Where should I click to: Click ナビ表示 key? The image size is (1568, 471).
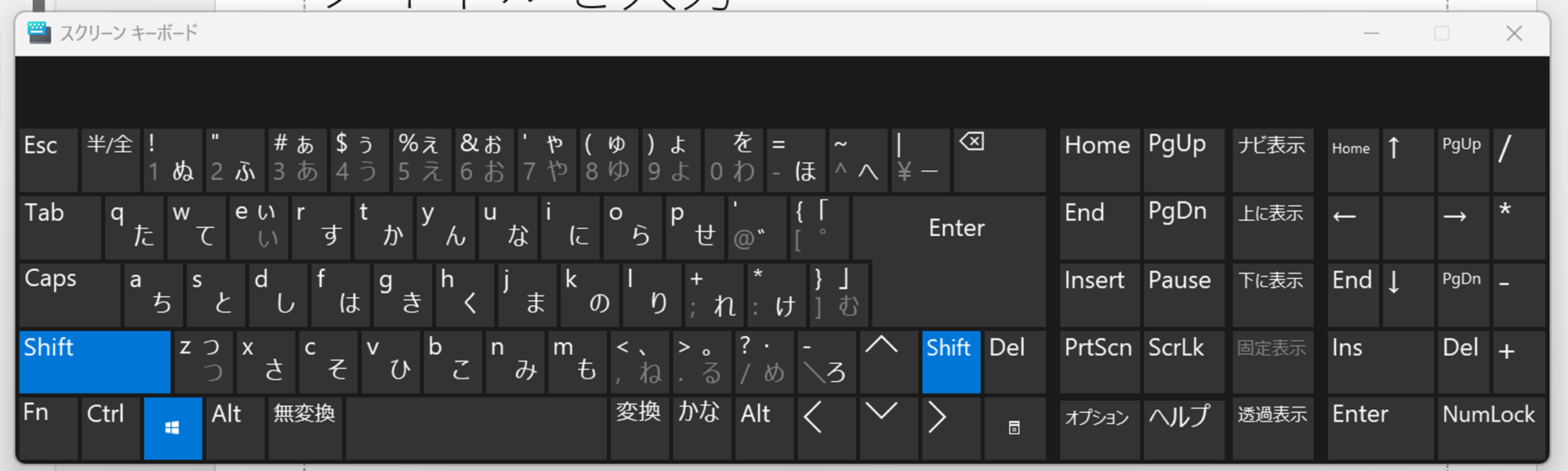pyautogui.click(x=1272, y=160)
